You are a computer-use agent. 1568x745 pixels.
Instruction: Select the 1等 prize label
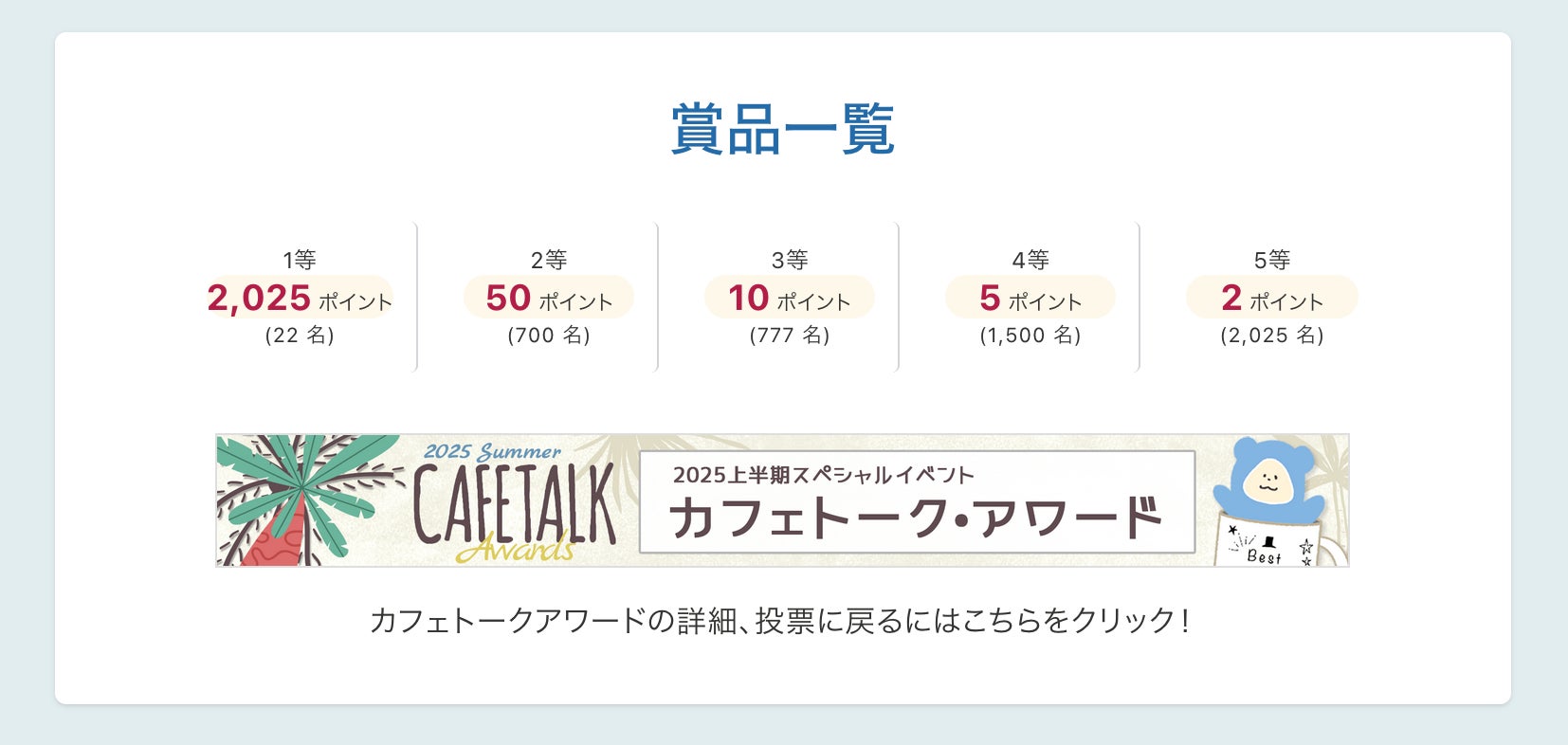[300, 260]
